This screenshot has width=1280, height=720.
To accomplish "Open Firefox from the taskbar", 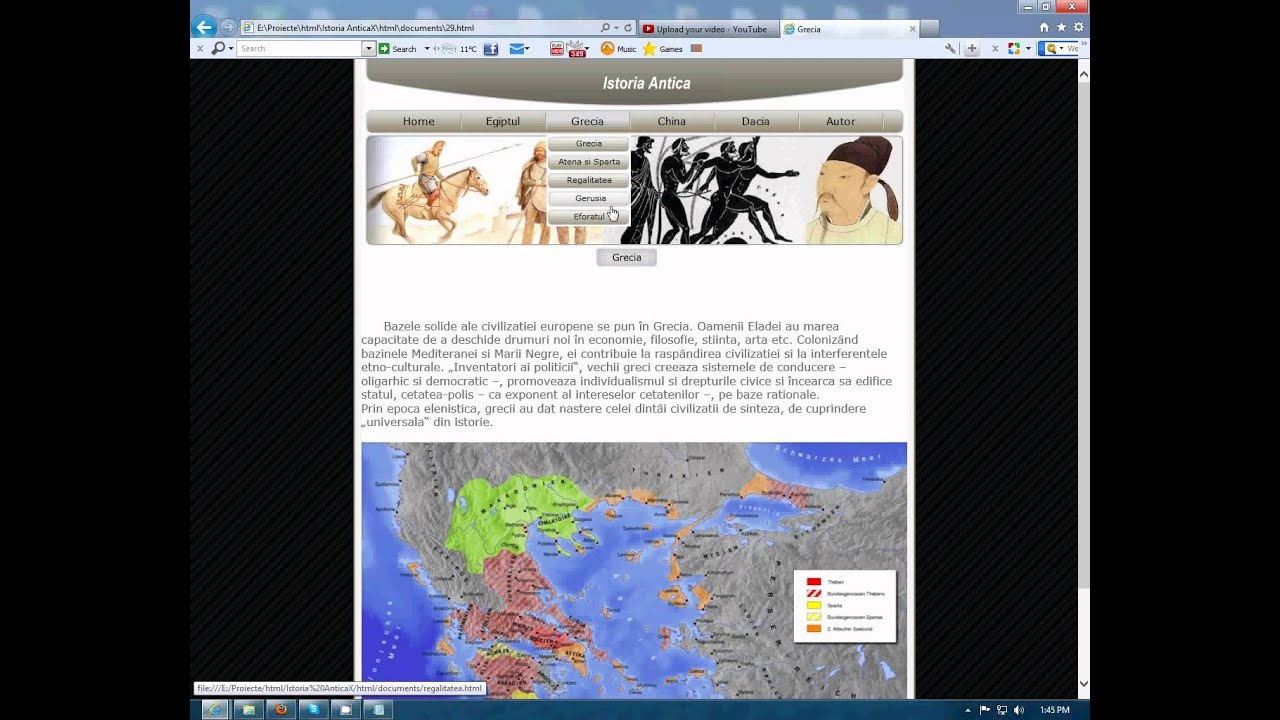I will click(281, 709).
